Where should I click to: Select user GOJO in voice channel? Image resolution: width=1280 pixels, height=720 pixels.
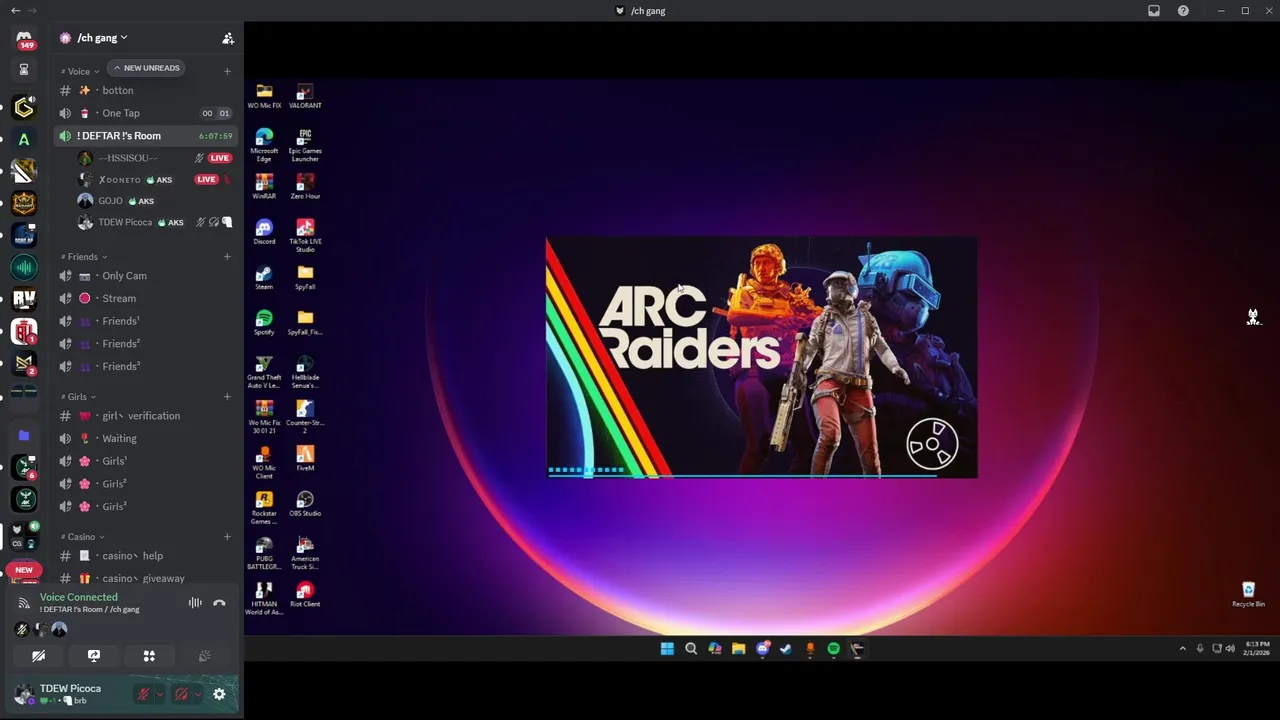point(154,201)
